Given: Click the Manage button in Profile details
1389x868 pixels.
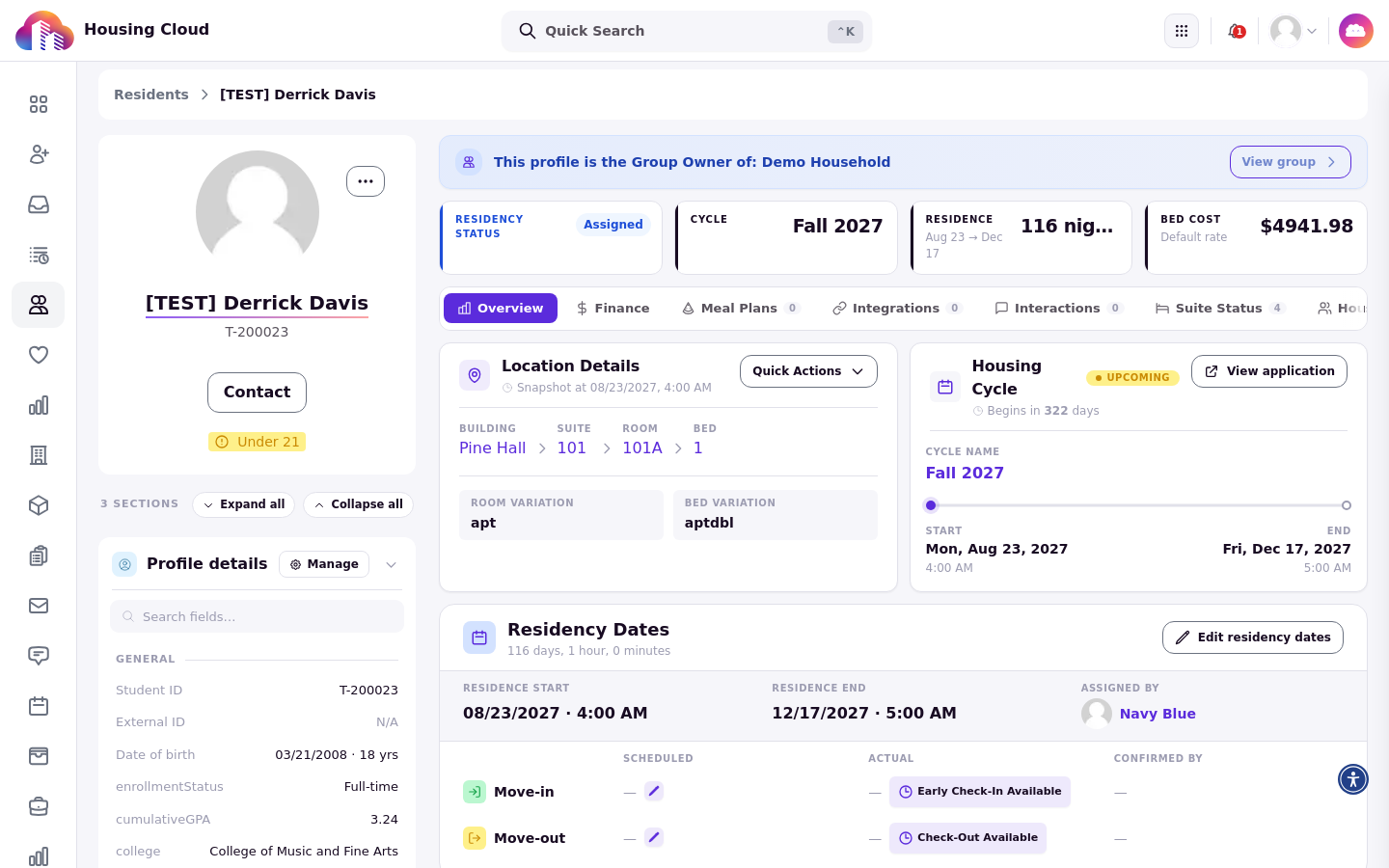Looking at the screenshot, I should click(x=324, y=564).
